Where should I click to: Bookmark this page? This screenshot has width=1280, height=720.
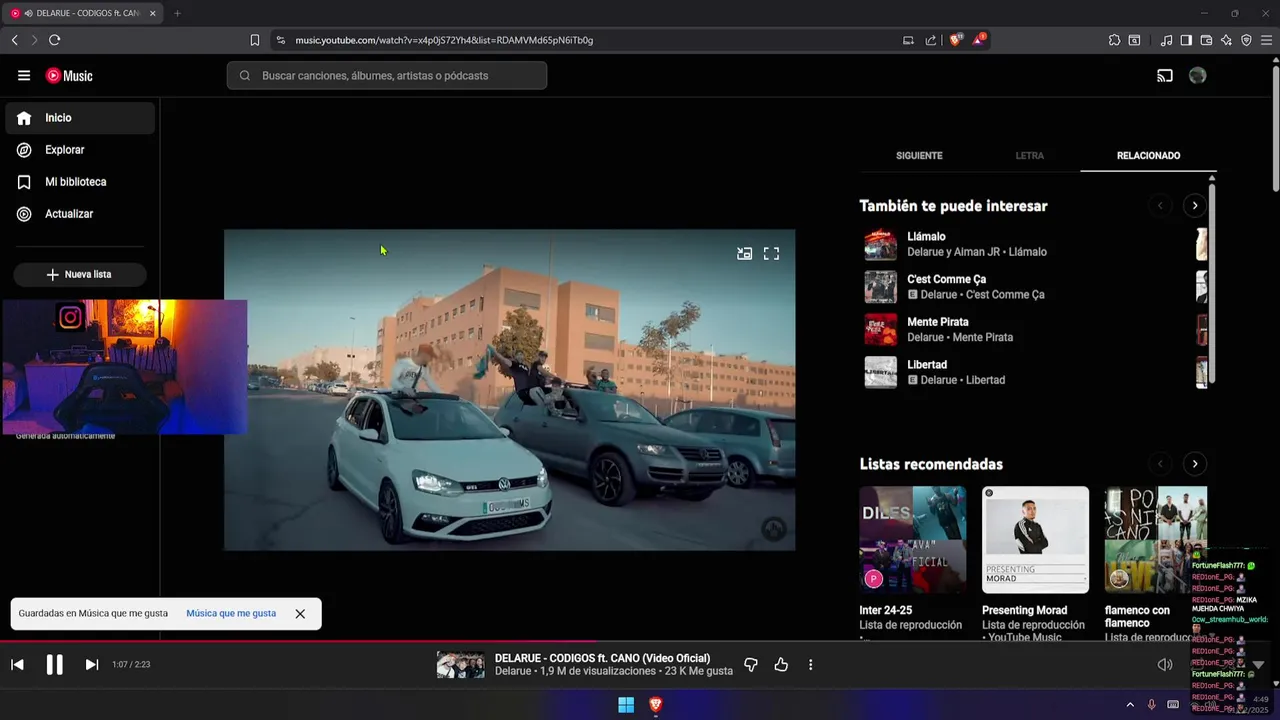click(x=255, y=40)
